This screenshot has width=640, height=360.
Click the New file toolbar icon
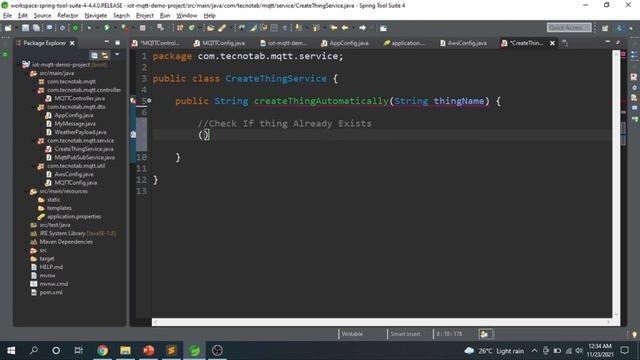[8, 28]
